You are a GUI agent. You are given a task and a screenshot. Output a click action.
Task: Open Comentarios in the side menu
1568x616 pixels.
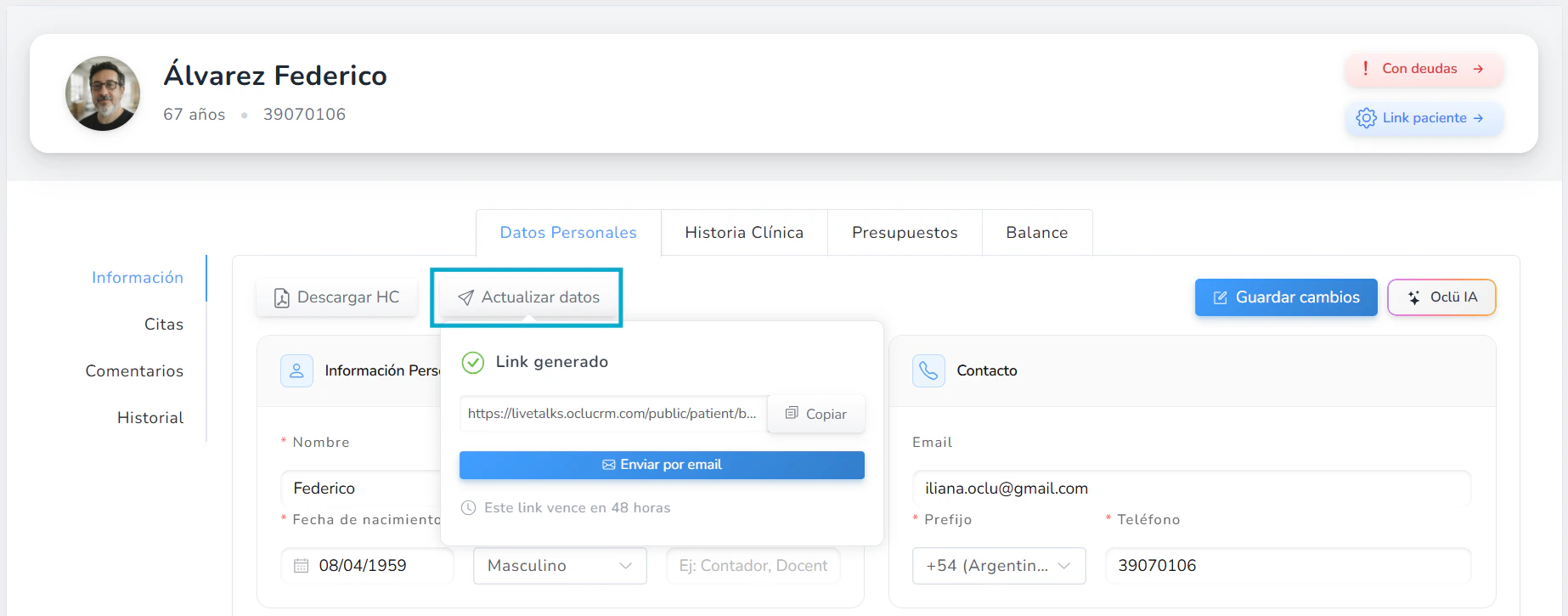134,371
